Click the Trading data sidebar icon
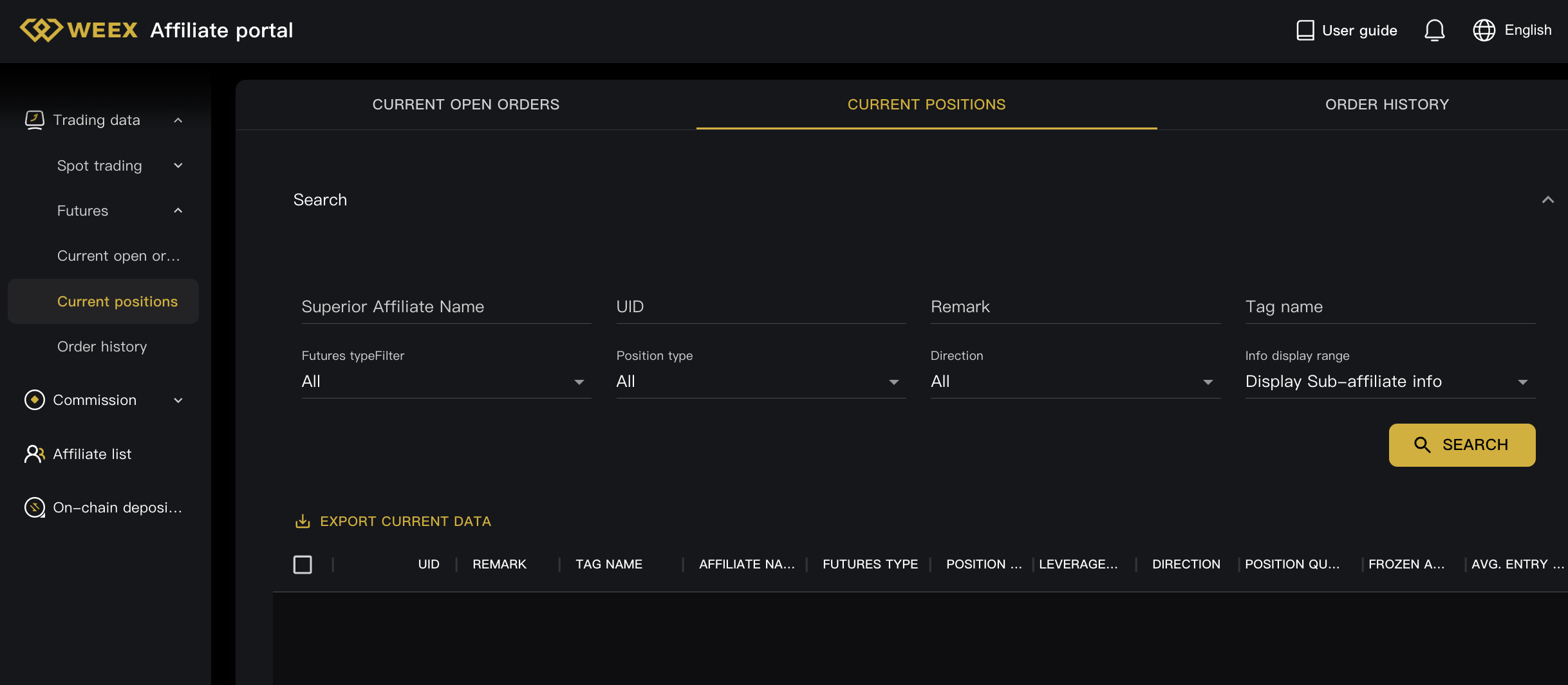The width and height of the screenshot is (1568, 685). [34, 120]
